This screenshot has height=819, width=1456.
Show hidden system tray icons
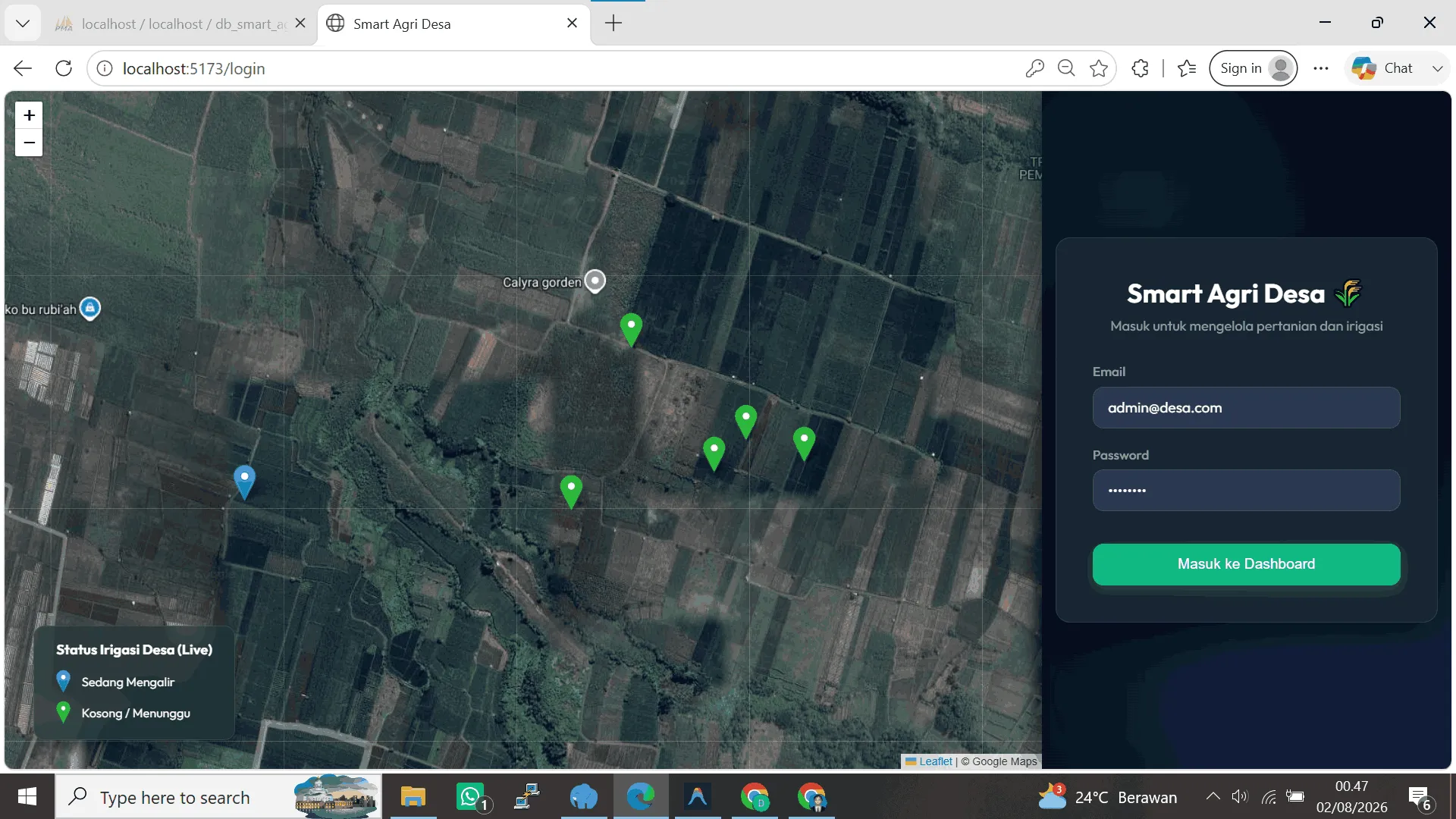click(1213, 797)
